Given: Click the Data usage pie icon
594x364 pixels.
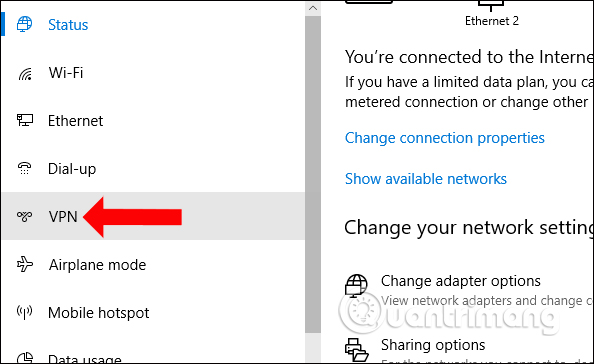Looking at the screenshot, I should 25,357.
